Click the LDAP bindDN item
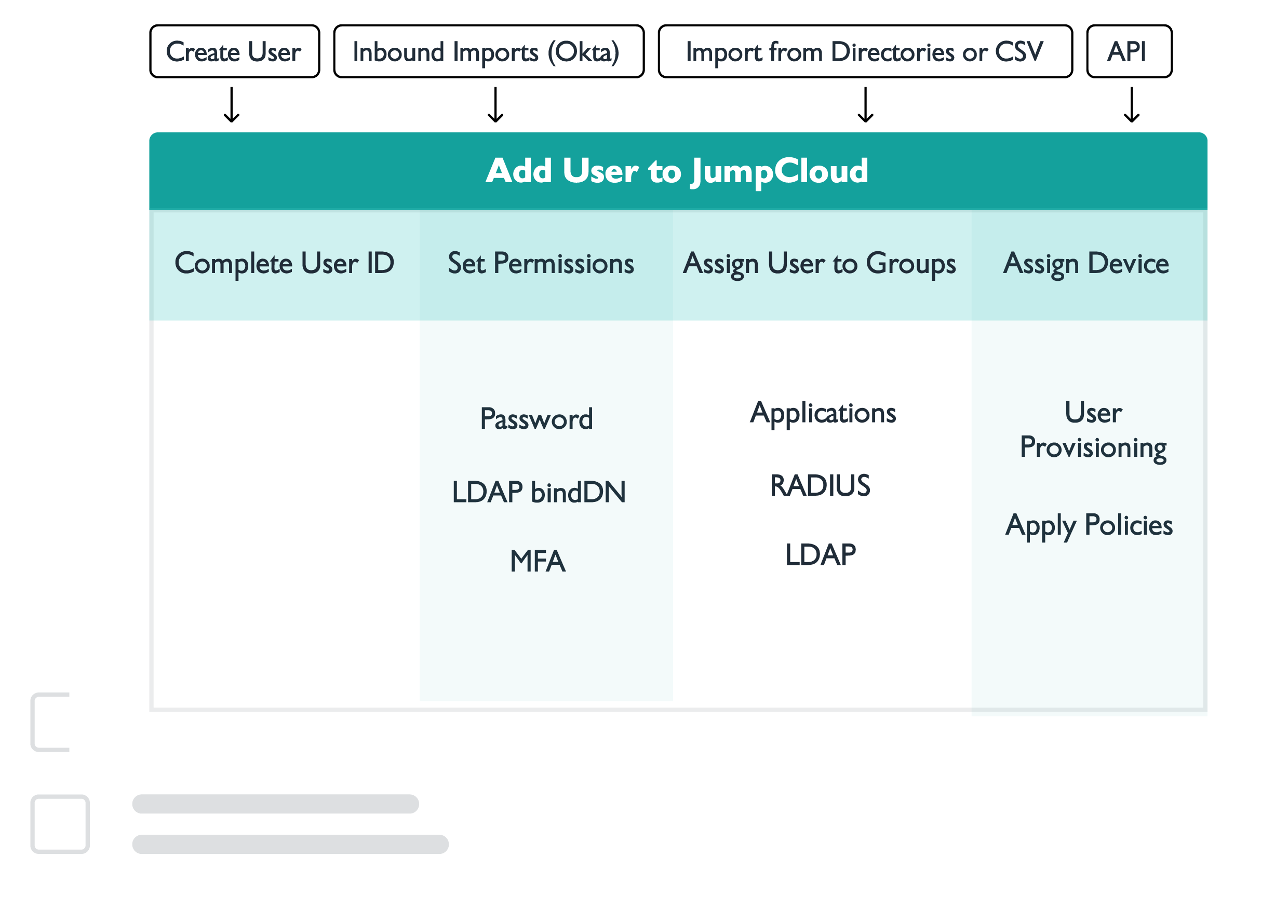Image resolution: width=1288 pixels, height=924 pixels. 539,492
